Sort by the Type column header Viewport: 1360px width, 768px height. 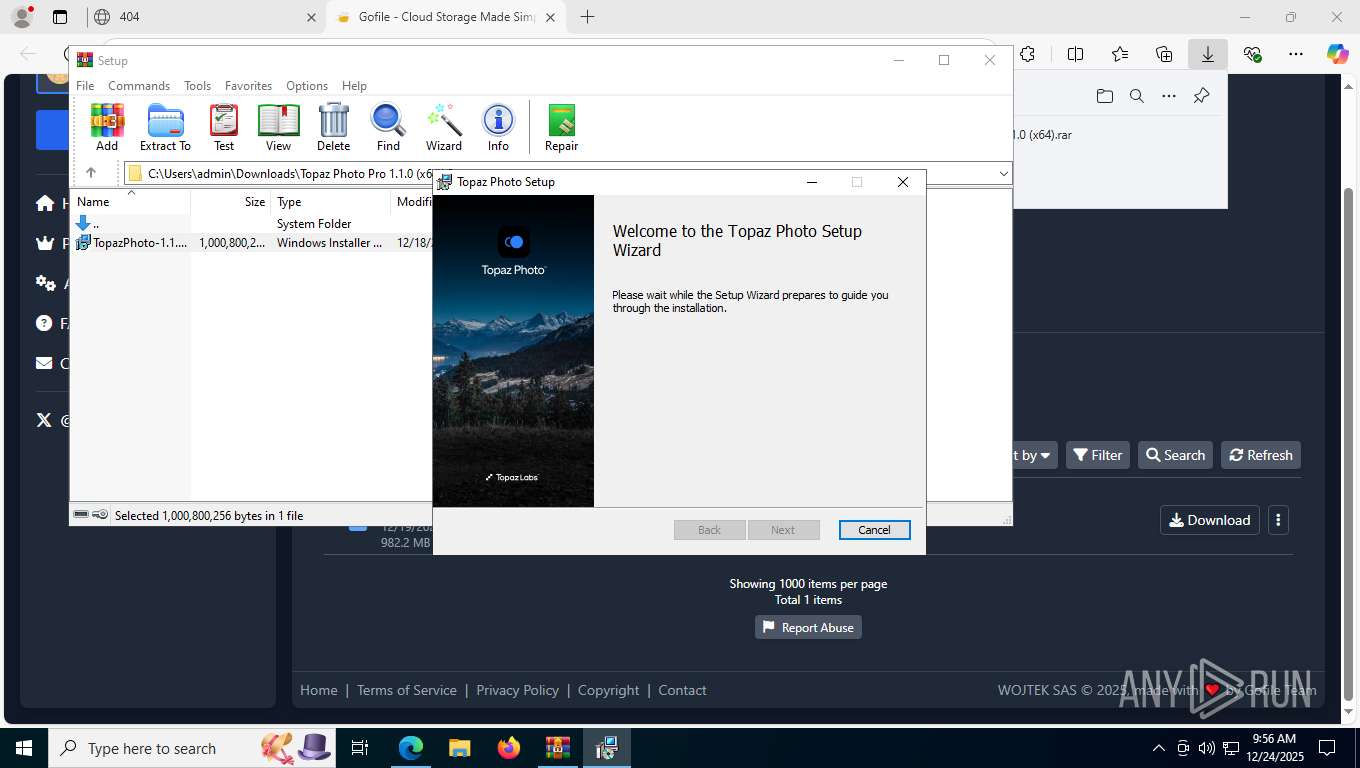(331, 201)
